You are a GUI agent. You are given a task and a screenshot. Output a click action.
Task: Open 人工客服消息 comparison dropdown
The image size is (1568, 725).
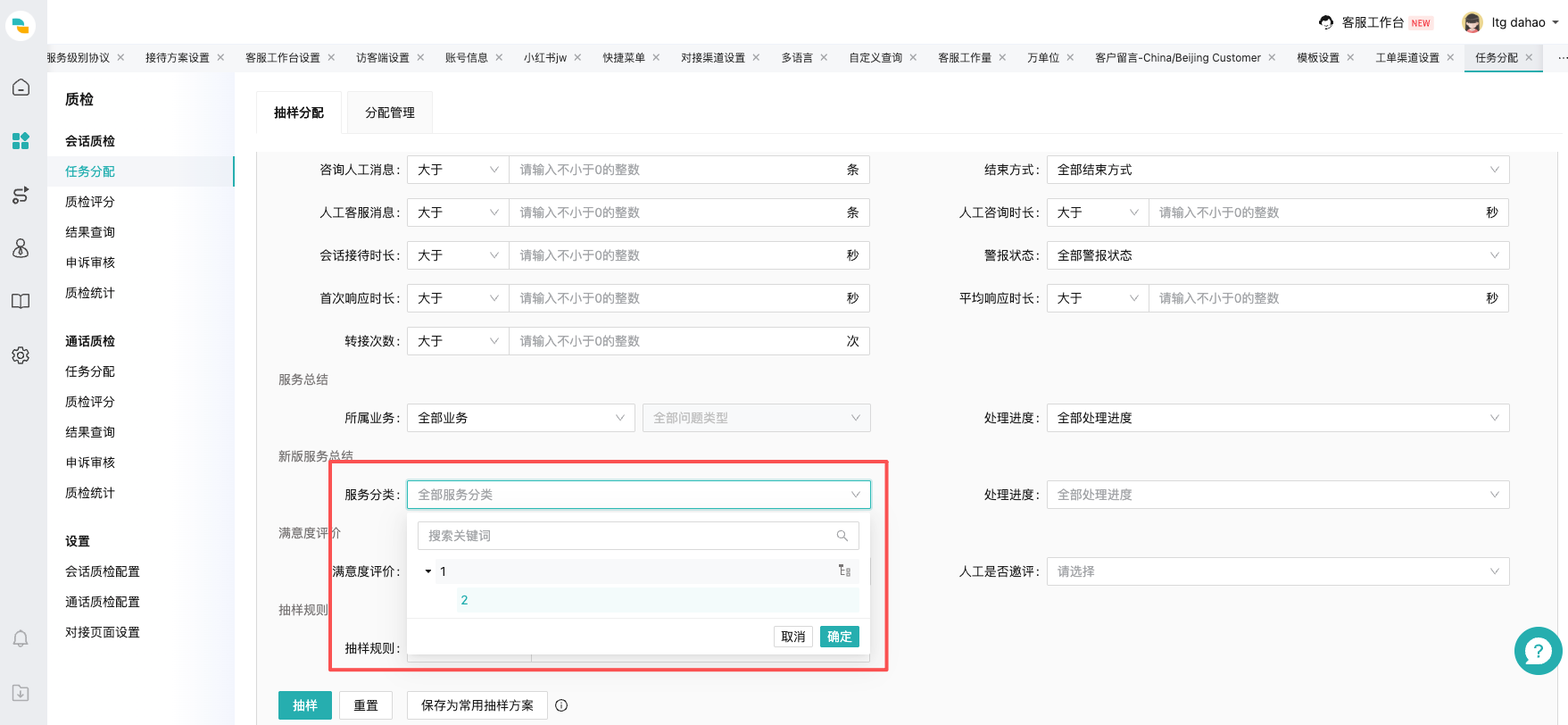[x=458, y=212]
